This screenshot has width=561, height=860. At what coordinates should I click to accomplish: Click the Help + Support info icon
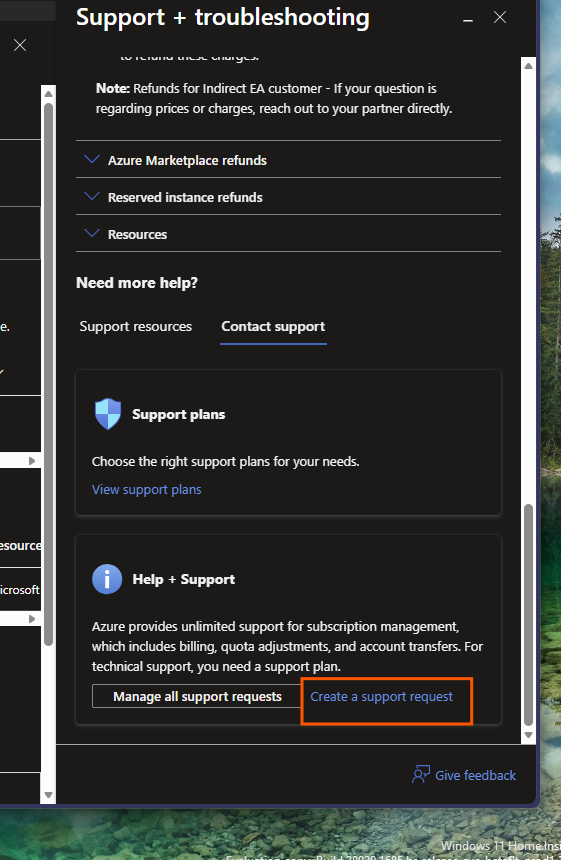coord(107,579)
